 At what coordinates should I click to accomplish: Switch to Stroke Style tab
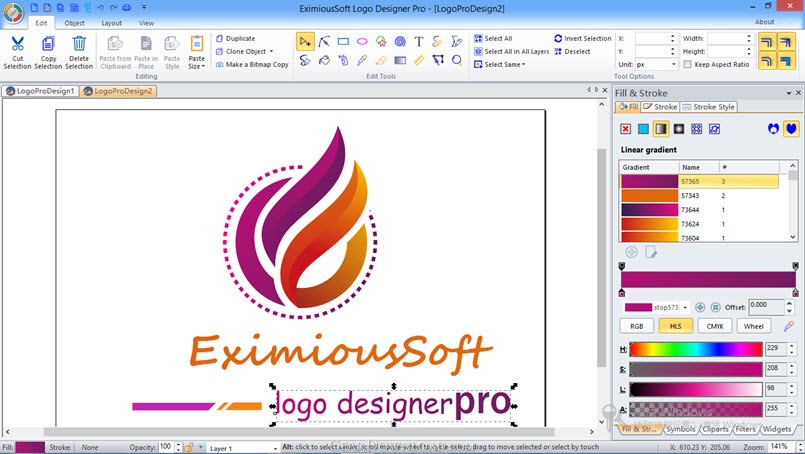[709, 107]
